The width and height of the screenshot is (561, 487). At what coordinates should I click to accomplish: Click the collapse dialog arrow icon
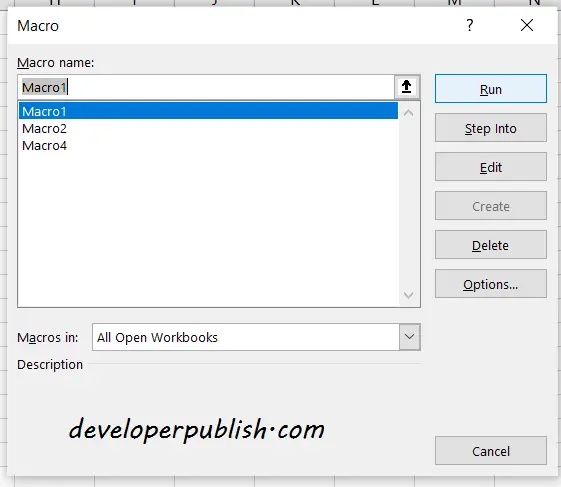pos(406,87)
